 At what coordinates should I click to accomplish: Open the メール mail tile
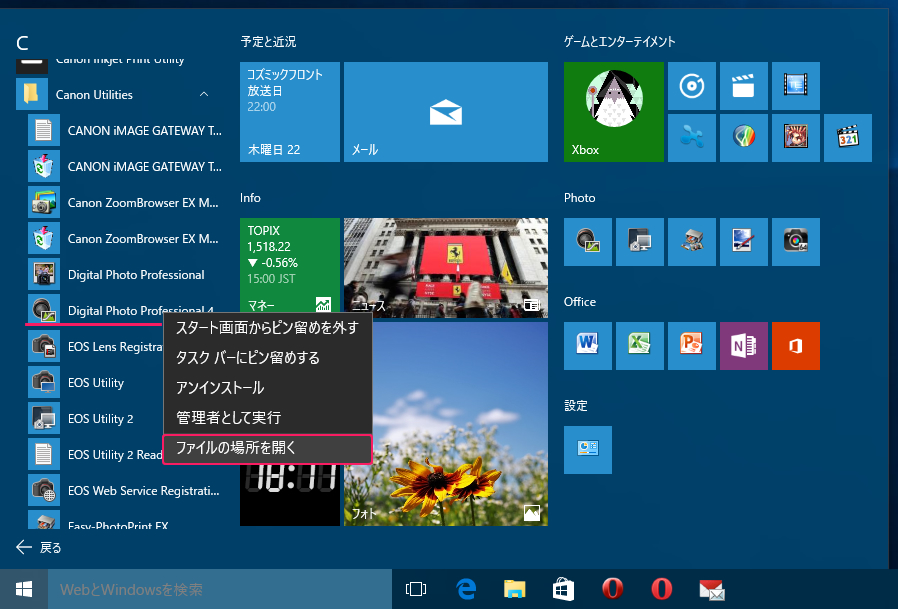446,112
